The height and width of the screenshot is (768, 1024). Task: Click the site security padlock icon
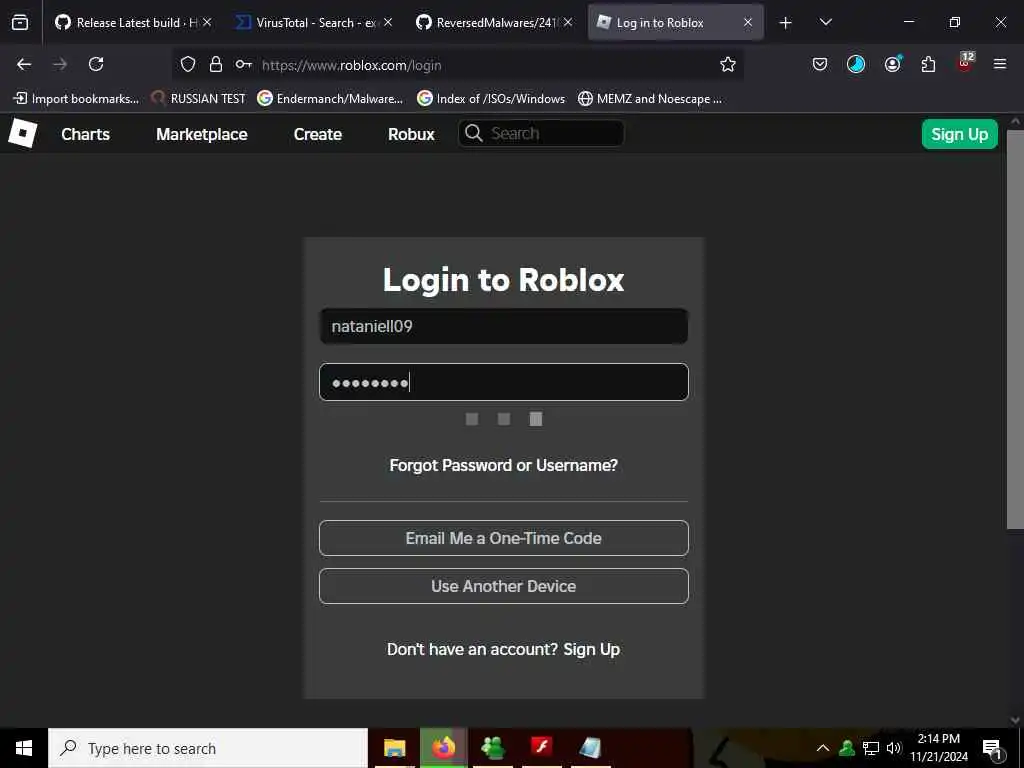pos(216,64)
